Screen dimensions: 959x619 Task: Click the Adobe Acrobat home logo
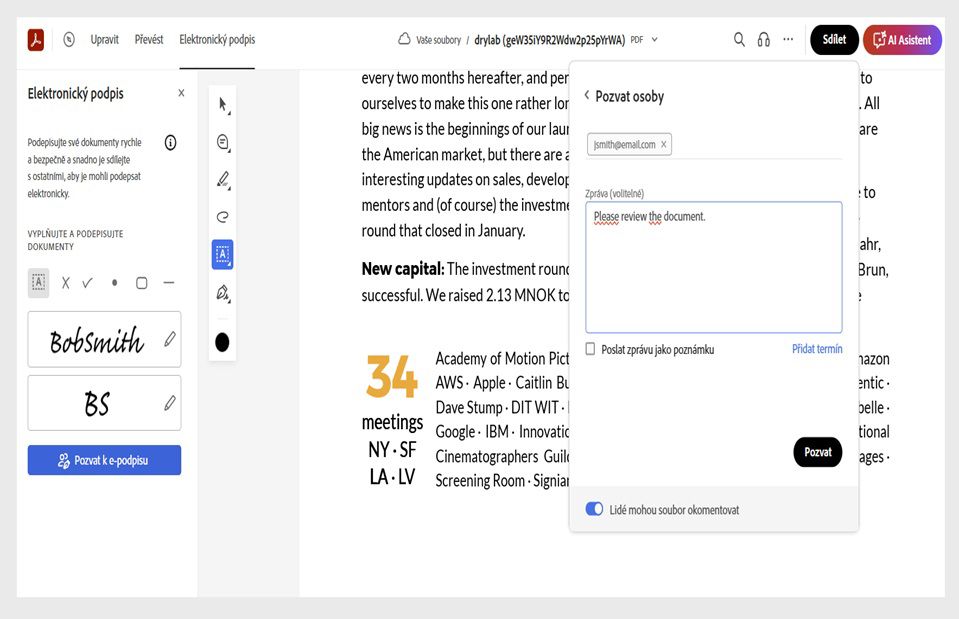pos(36,40)
